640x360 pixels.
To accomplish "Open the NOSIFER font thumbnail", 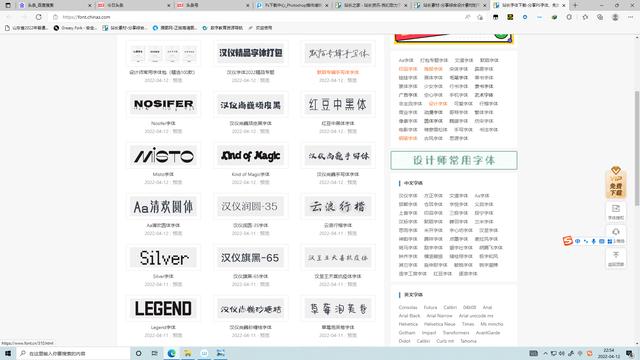I will coord(164,104).
